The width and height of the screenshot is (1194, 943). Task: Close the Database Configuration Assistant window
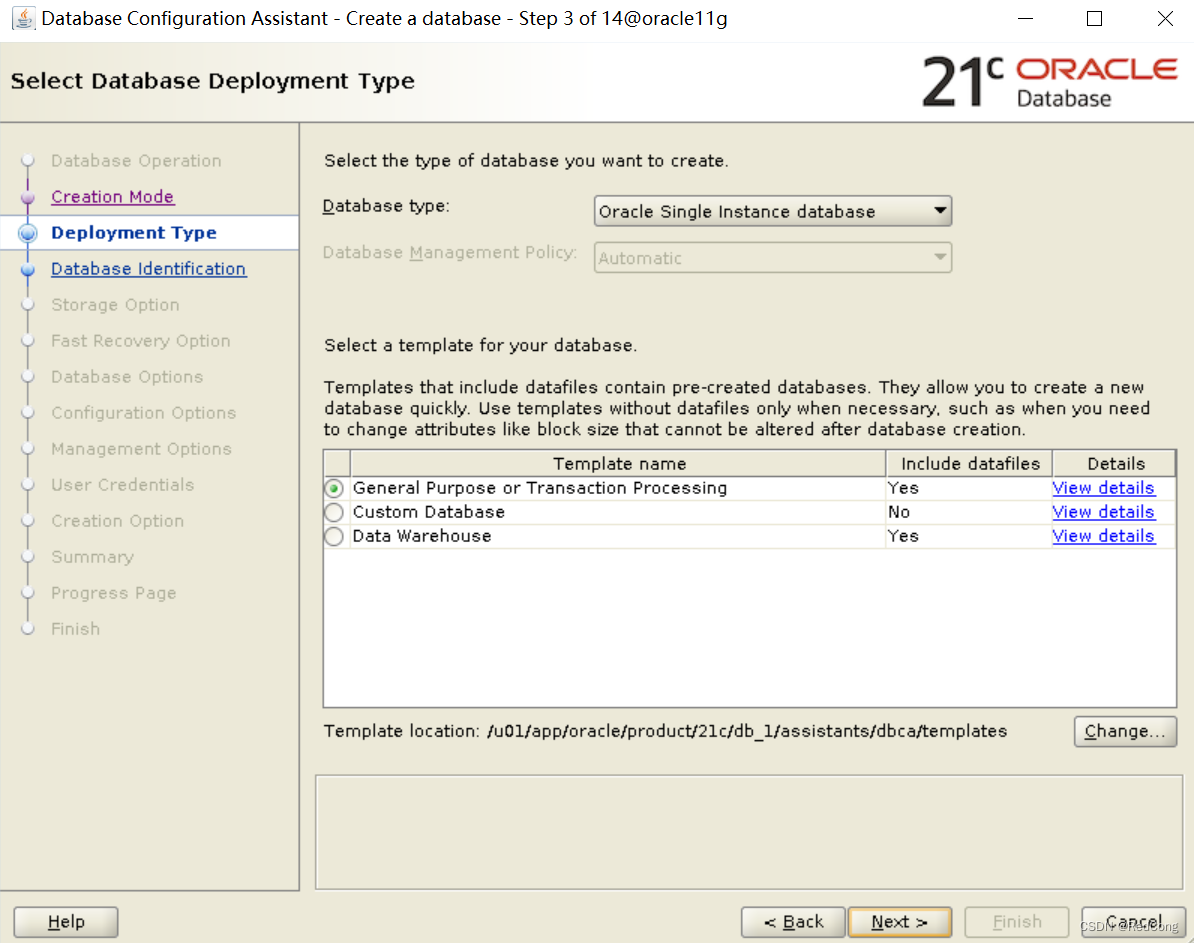click(x=1165, y=18)
